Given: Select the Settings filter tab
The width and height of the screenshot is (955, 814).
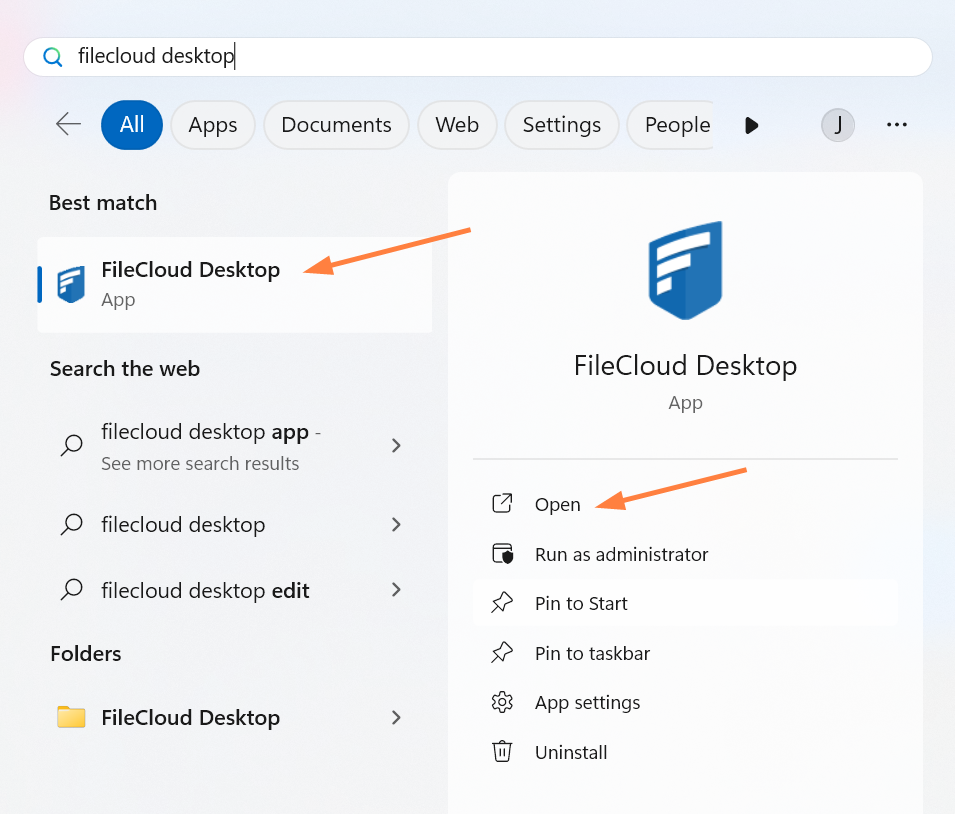Looking at the screenshot, I should [561, 125].
